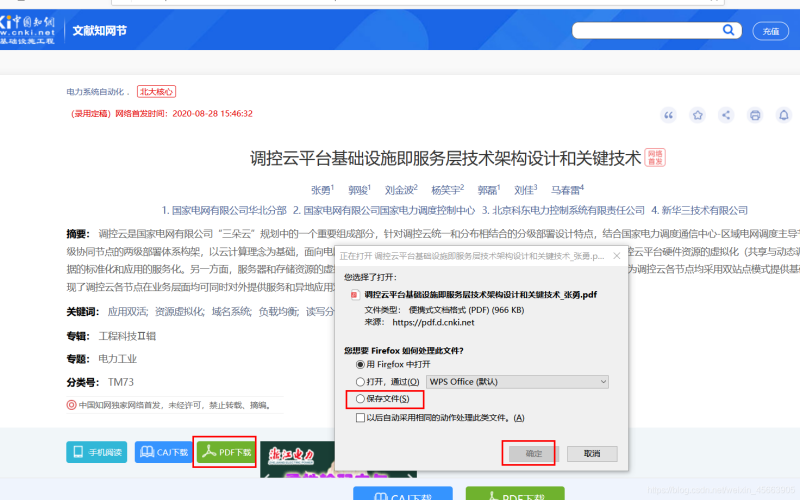
Task: Open author 杨笑宇 link
Action: [445, 190]
